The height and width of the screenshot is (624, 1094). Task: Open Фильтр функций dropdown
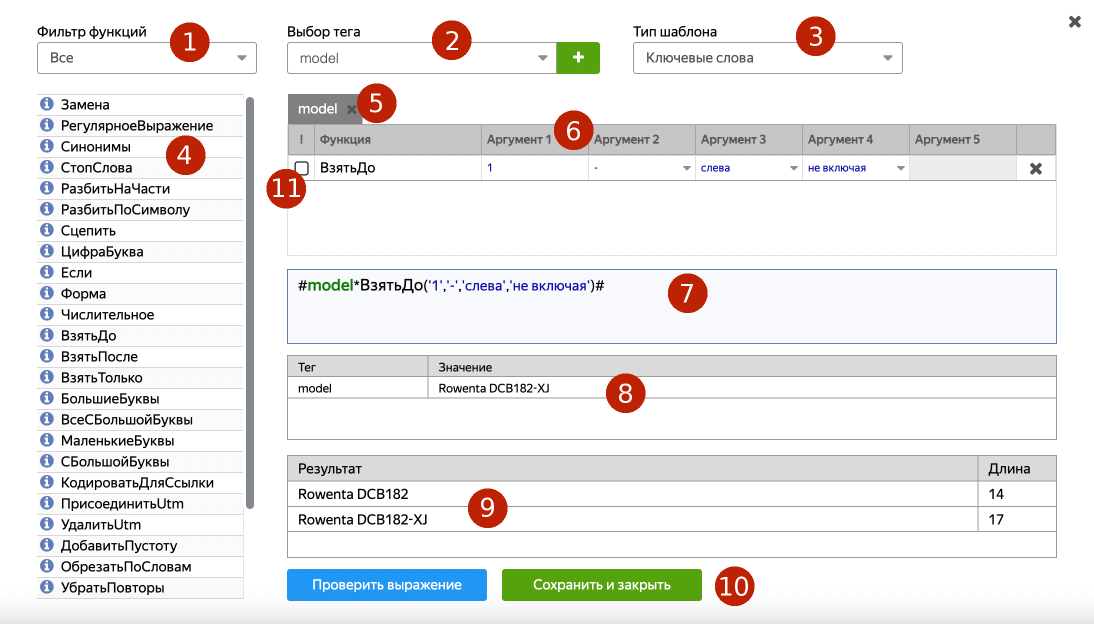pos(146,58)
